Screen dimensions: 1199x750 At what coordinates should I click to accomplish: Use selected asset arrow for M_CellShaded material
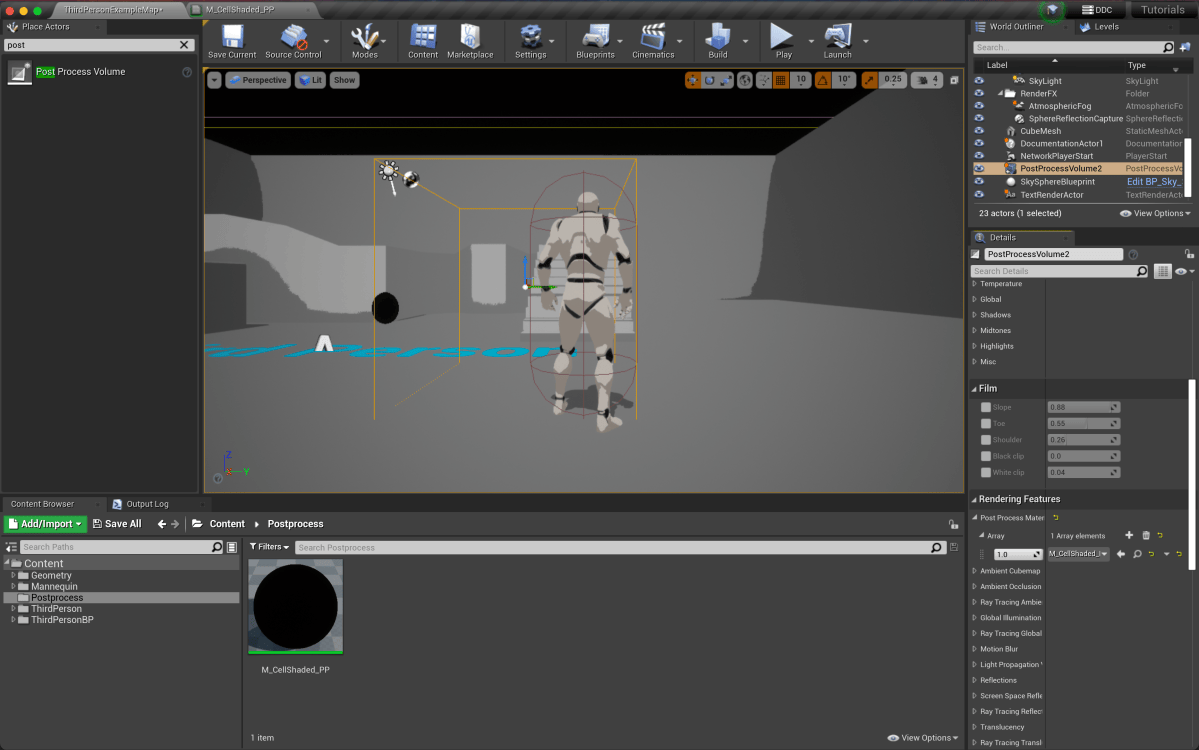click(1121, 554)
